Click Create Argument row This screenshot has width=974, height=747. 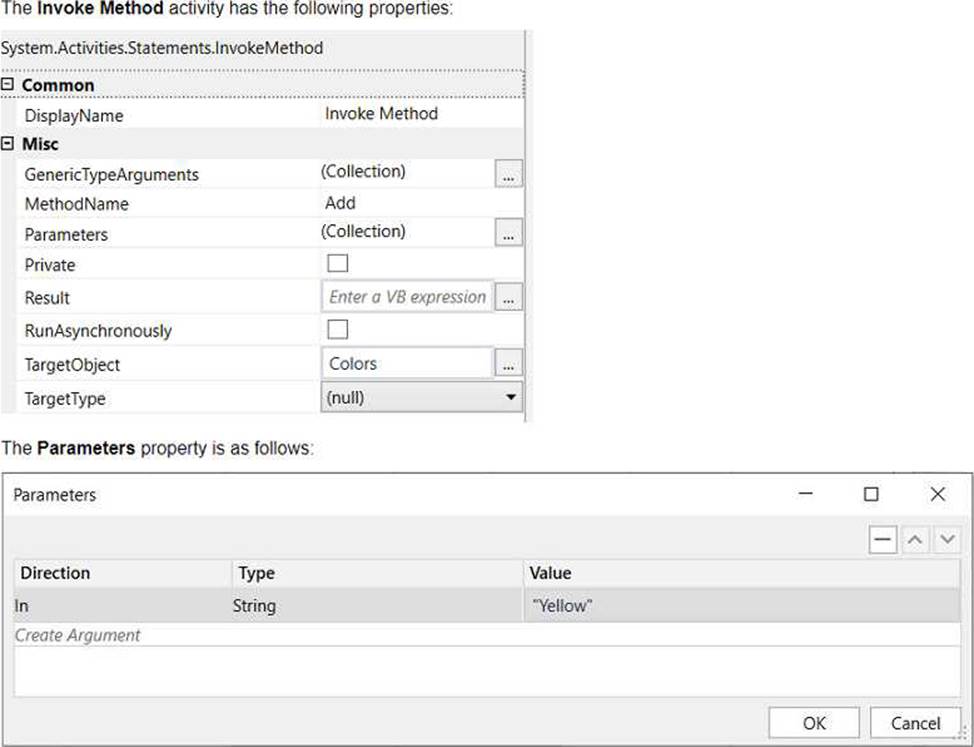coord(487,635)
